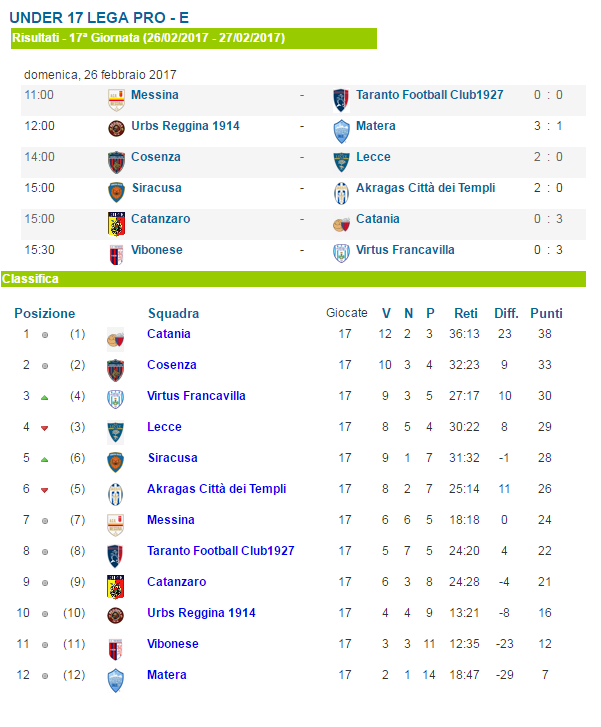The width and height of the screenshot is (601, 727).
Task: Click the green up arrow beside Virtus Francavilla
Action: tap(45, 397)
